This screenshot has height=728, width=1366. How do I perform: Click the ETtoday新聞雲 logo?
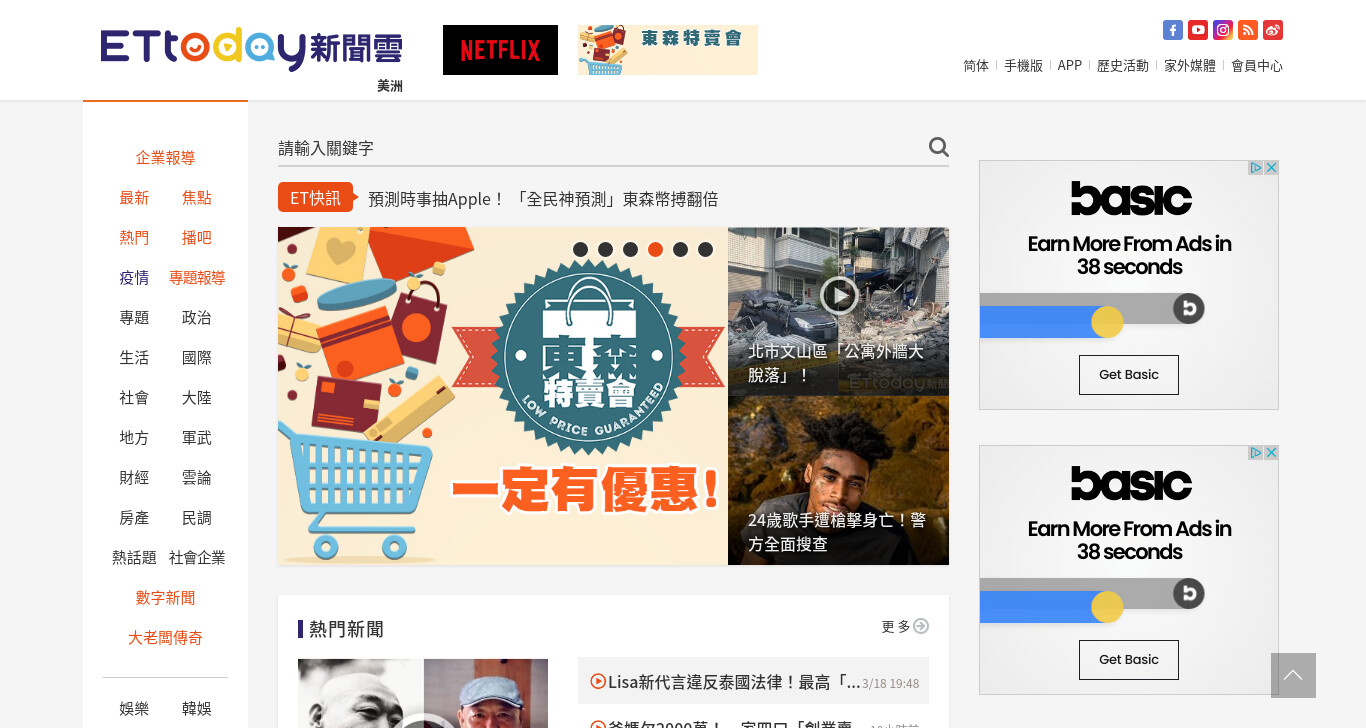tap(252, 48)
